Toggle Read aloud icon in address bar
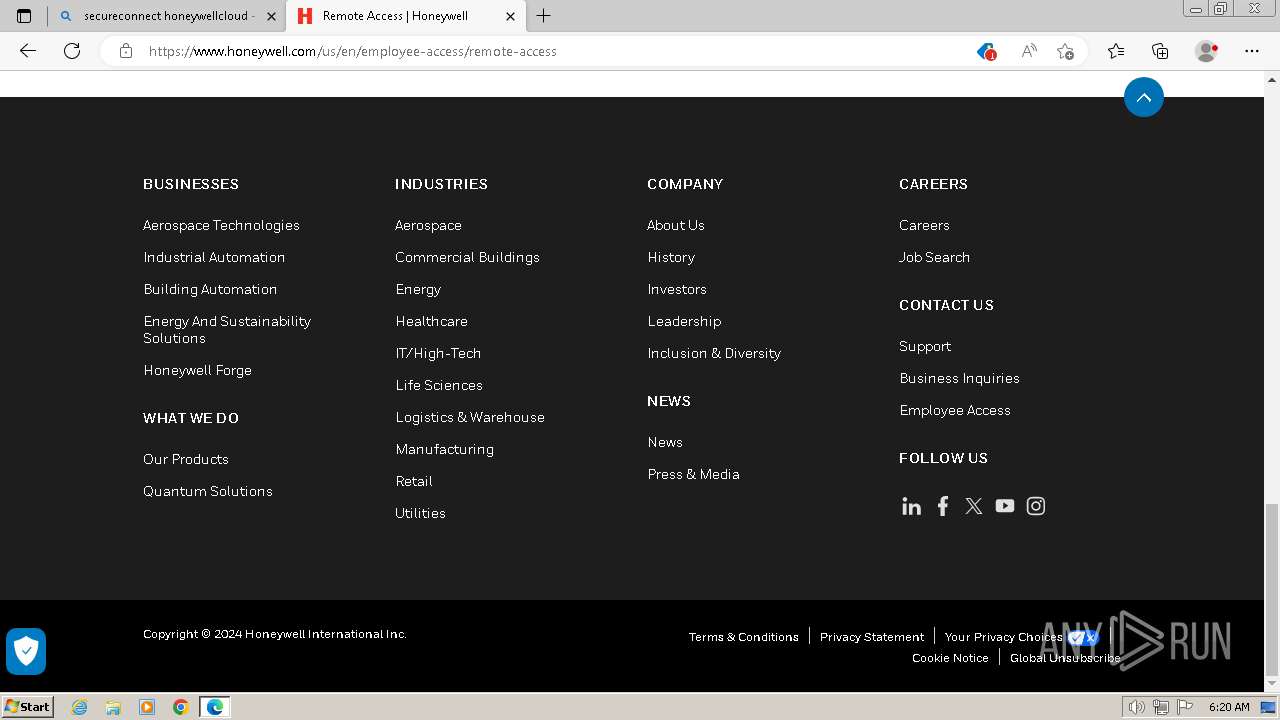Image resolution: width=1280 pixels, height=720 pixels. click(x=1028, y=51)
